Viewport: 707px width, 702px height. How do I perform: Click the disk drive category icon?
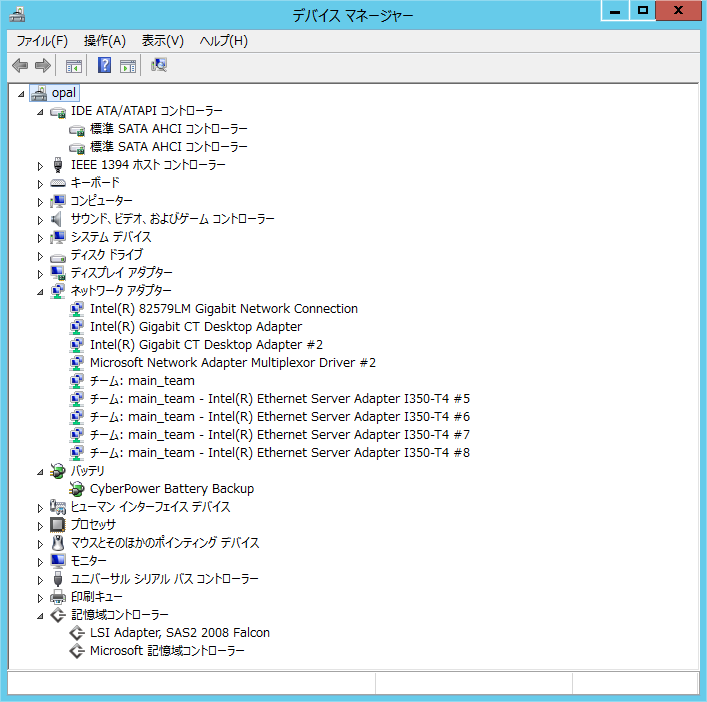58,257
